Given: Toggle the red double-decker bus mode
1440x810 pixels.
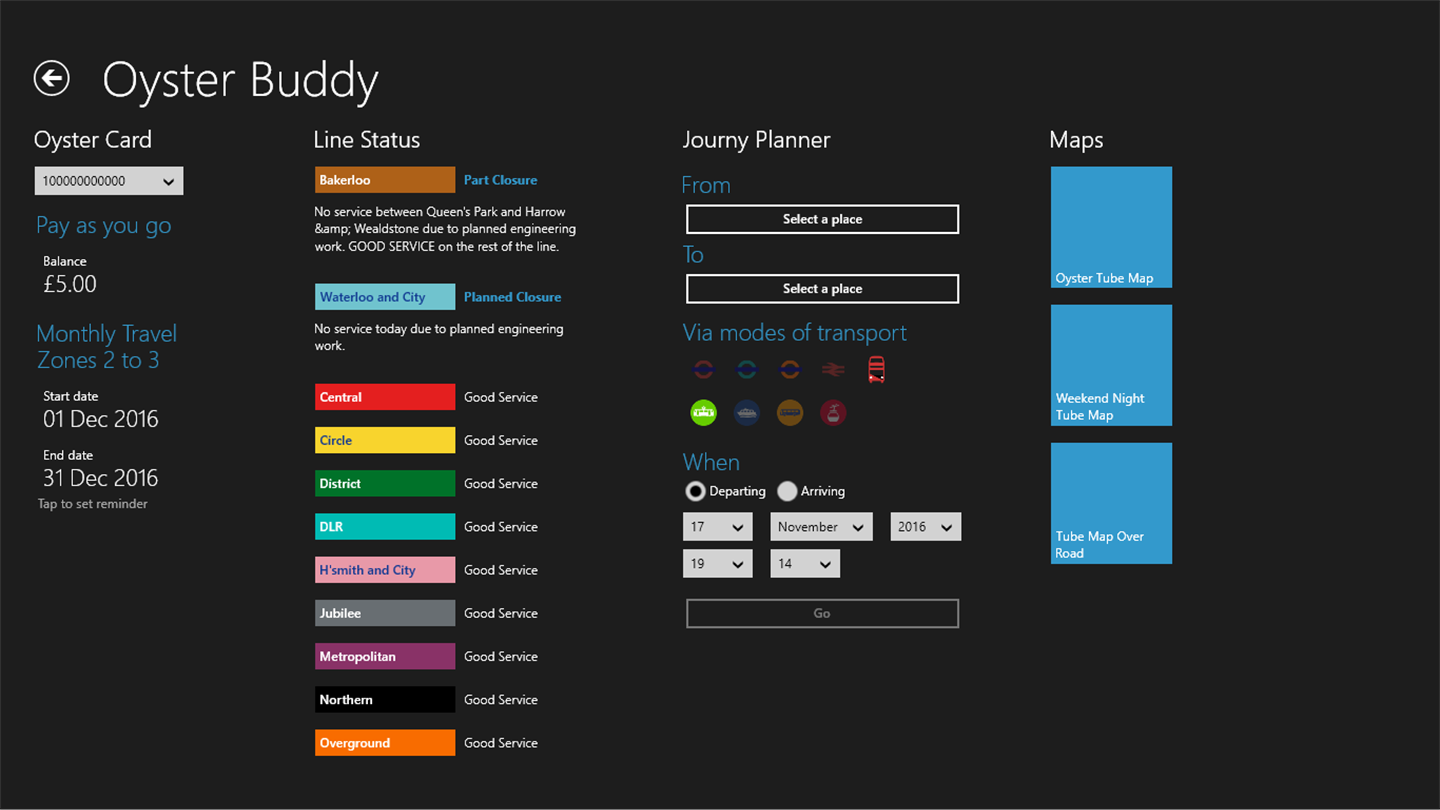Looking at the screenshot, I should click(x=876, y=370).
